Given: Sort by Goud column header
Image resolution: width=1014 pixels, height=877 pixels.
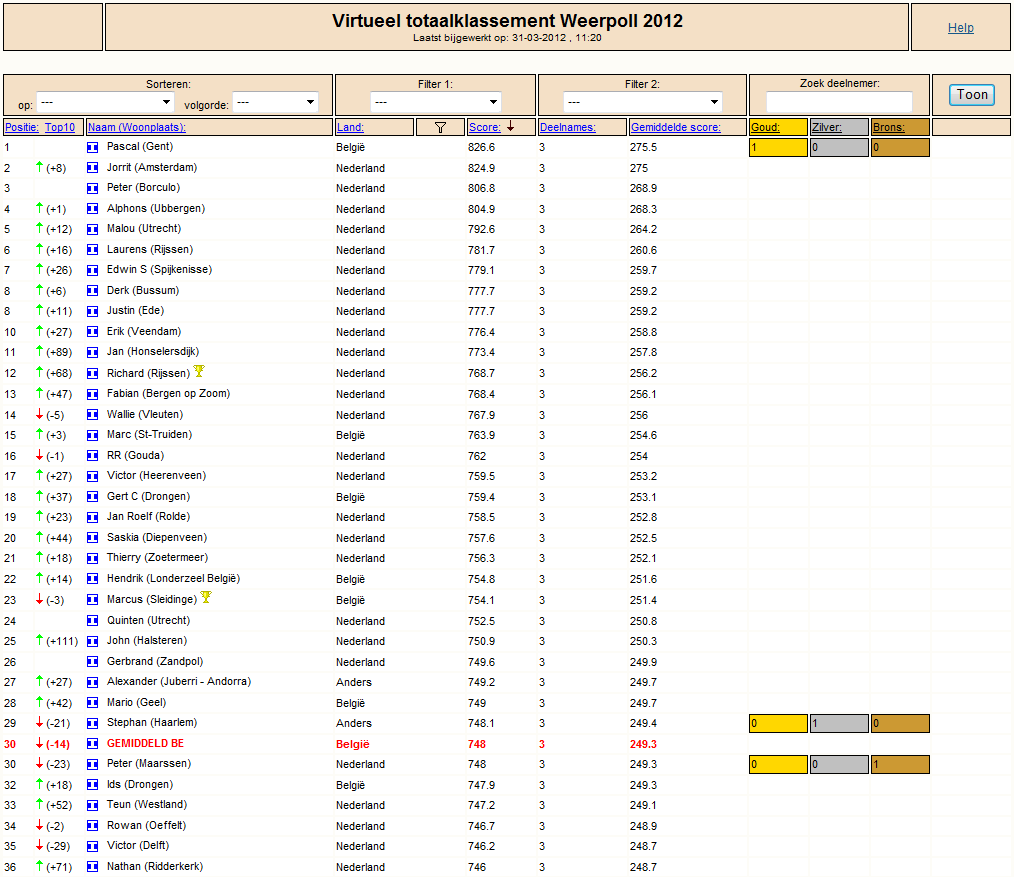Looking at the screenshot, I should [x=765, y=127].
